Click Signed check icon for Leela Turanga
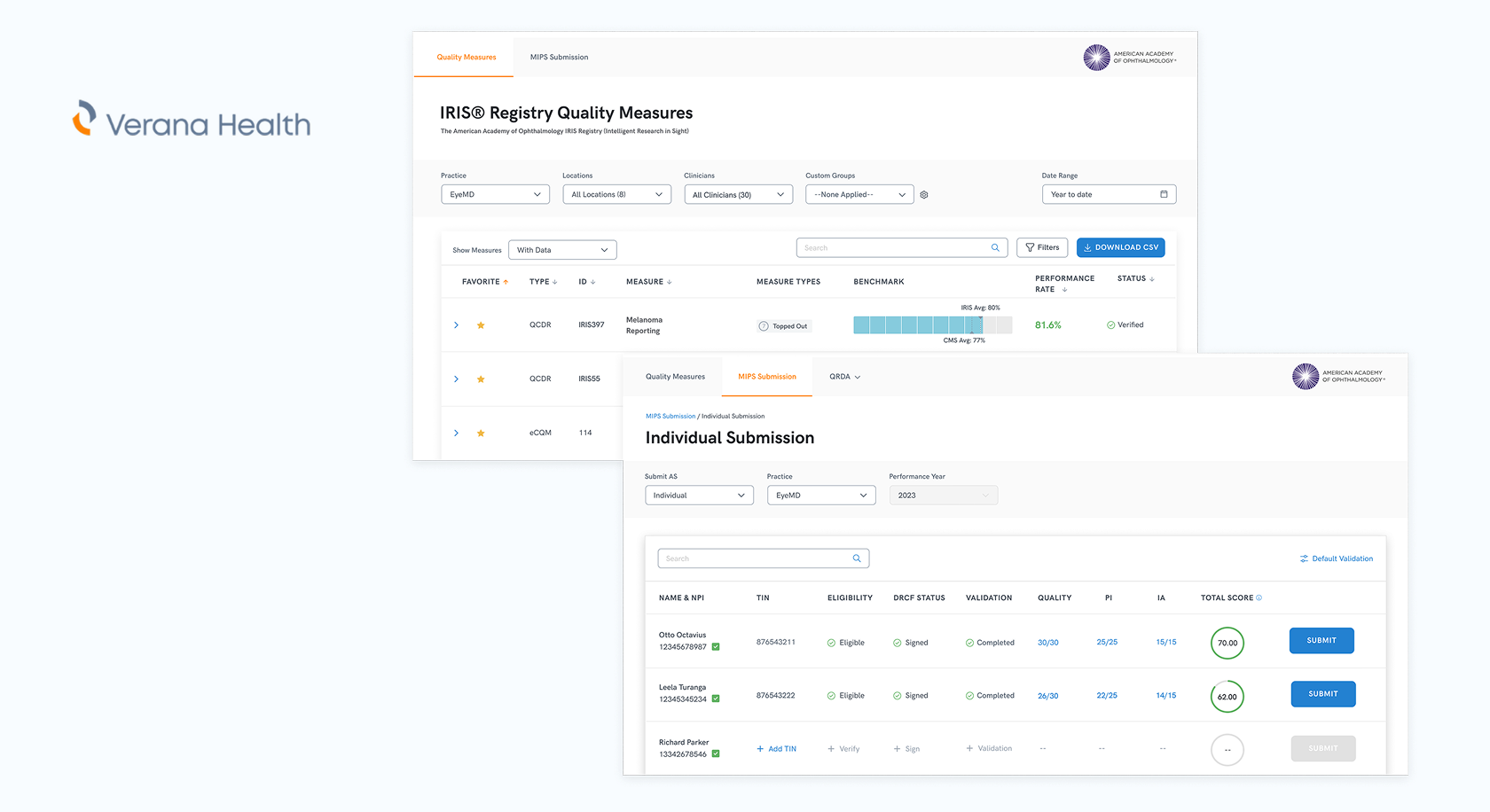 tap(898, 696)
